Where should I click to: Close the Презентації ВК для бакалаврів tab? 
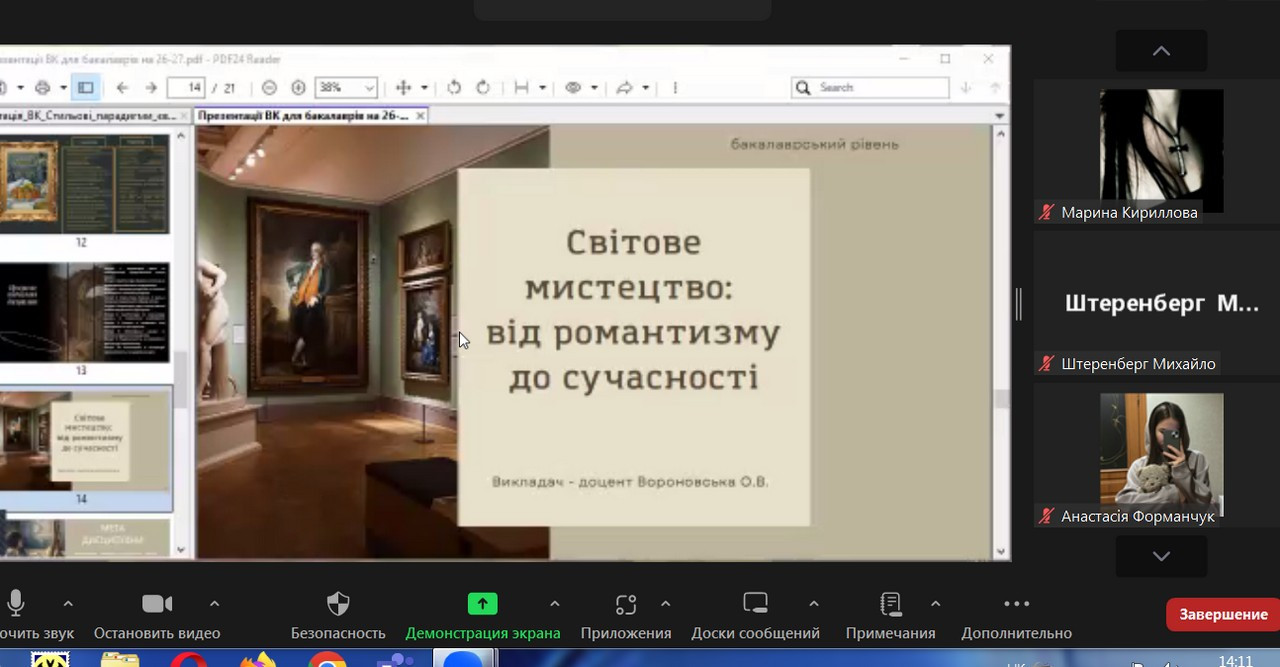pyautogui.click(x=420, y=116)
